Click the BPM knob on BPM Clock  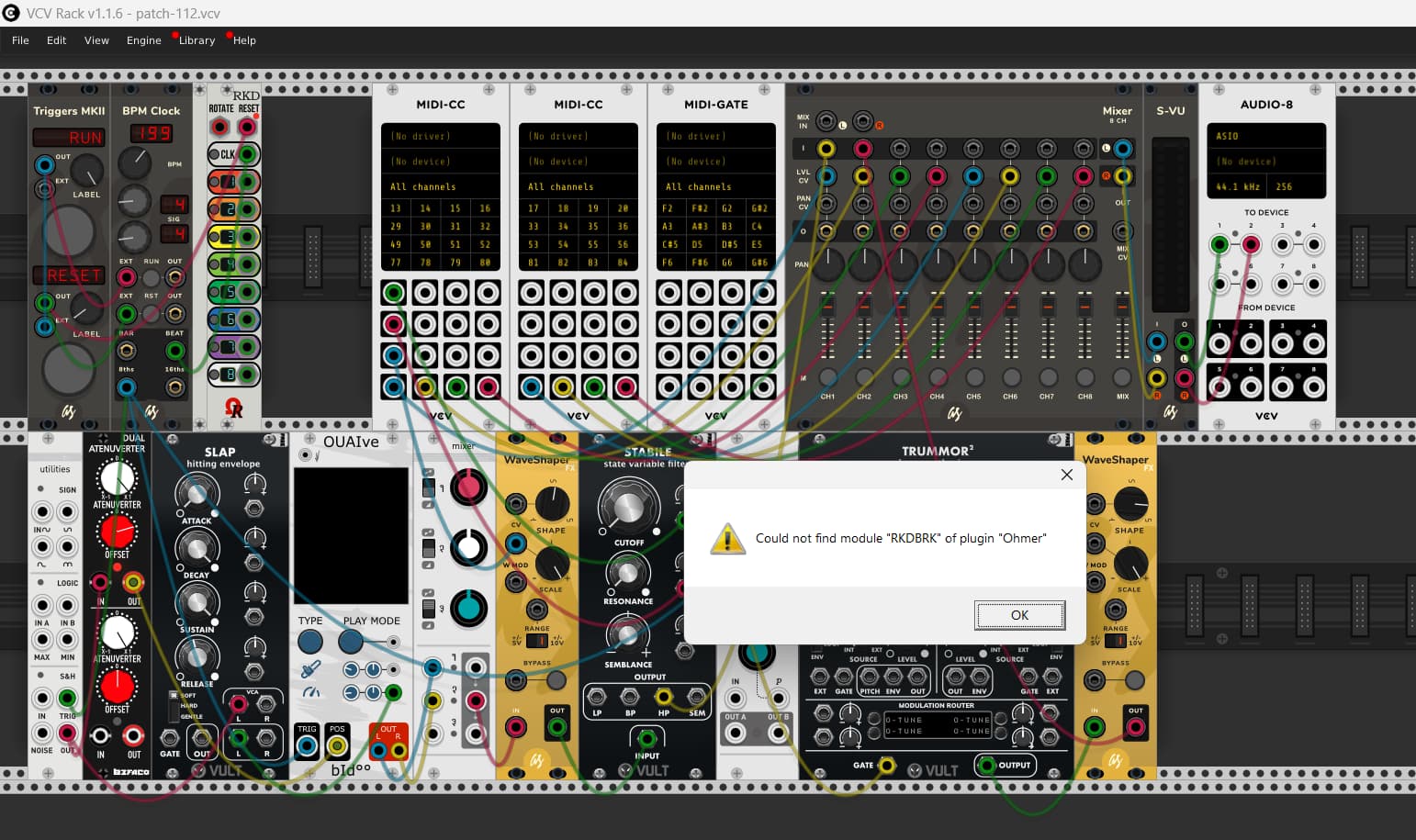(135, 164)
